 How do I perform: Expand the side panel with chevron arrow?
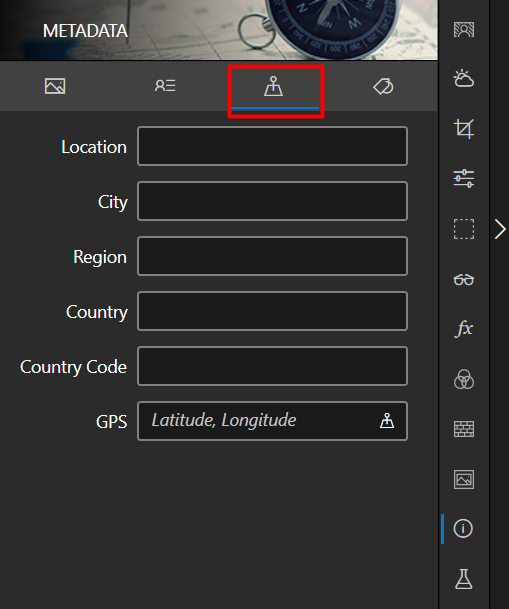(x=500, y=229)
